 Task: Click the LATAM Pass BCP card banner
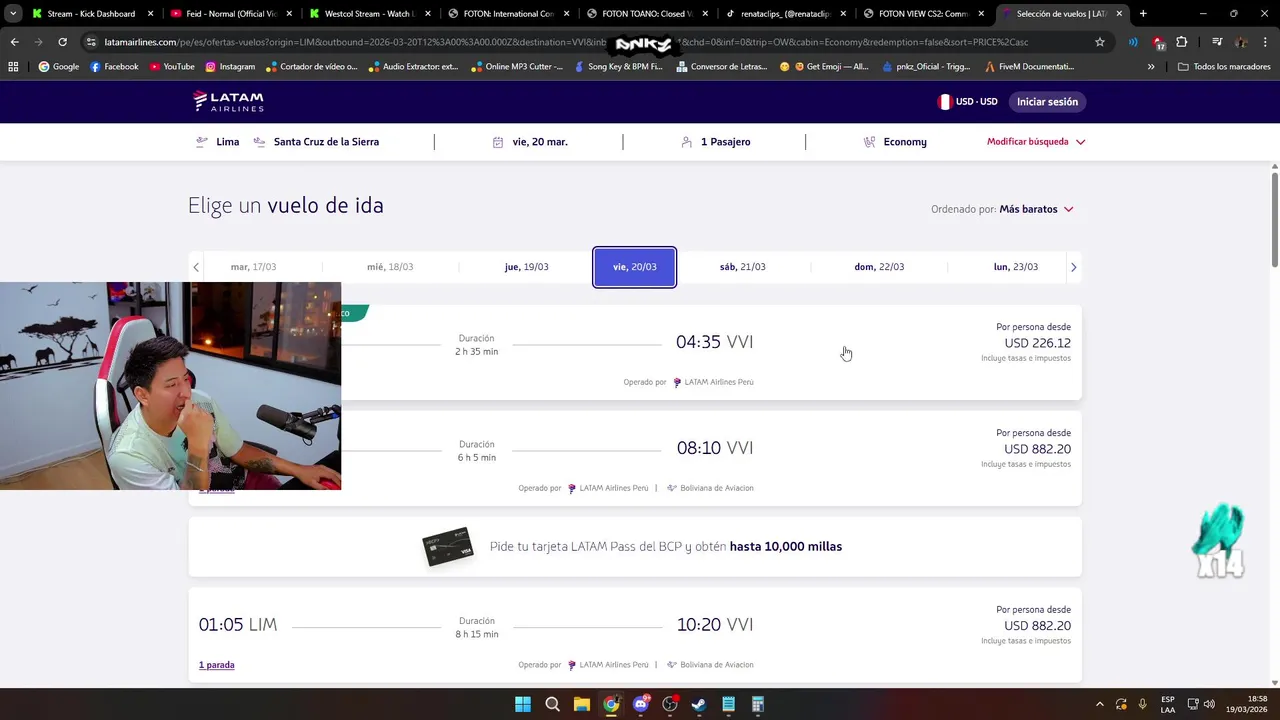[x=635, y=547]
